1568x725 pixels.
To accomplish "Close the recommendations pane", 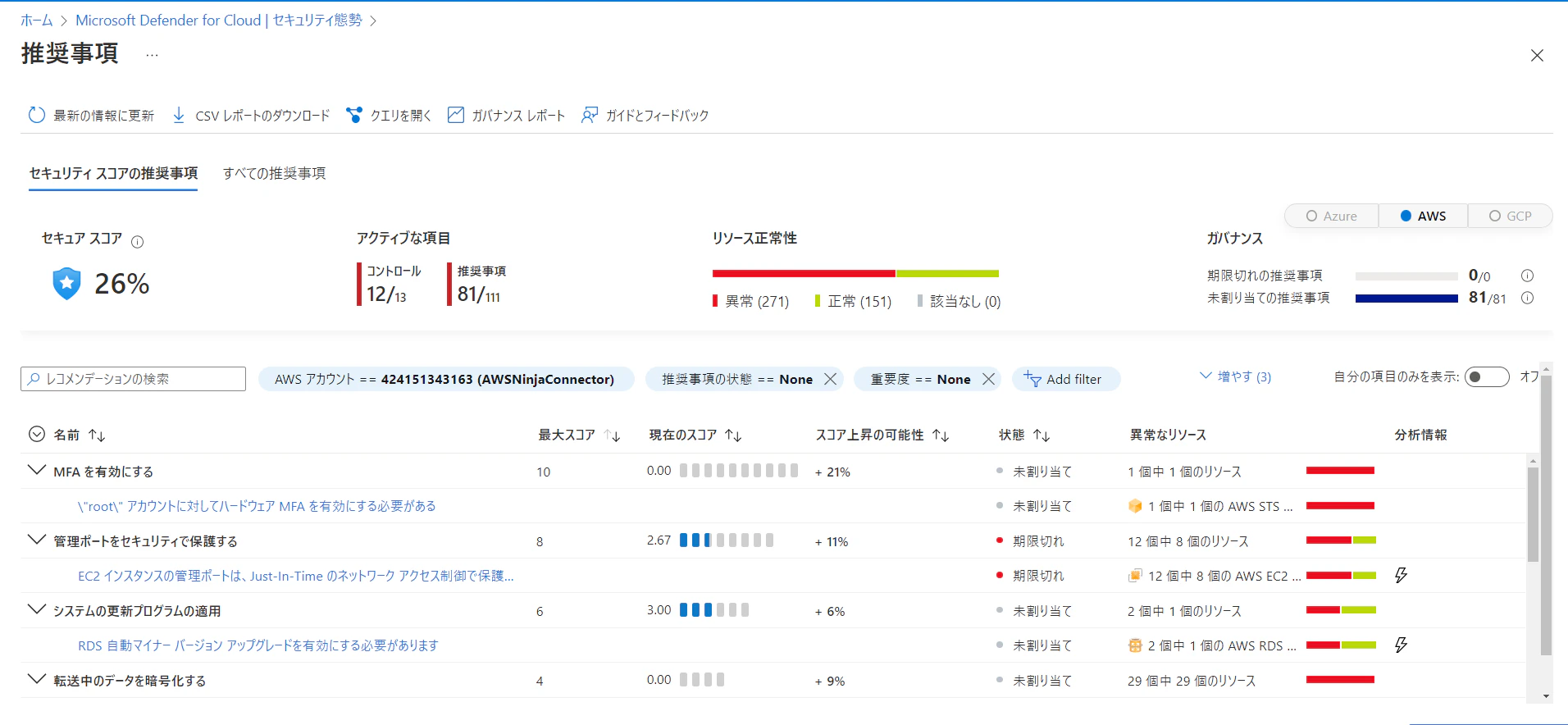I will [x=1537, y=55].
